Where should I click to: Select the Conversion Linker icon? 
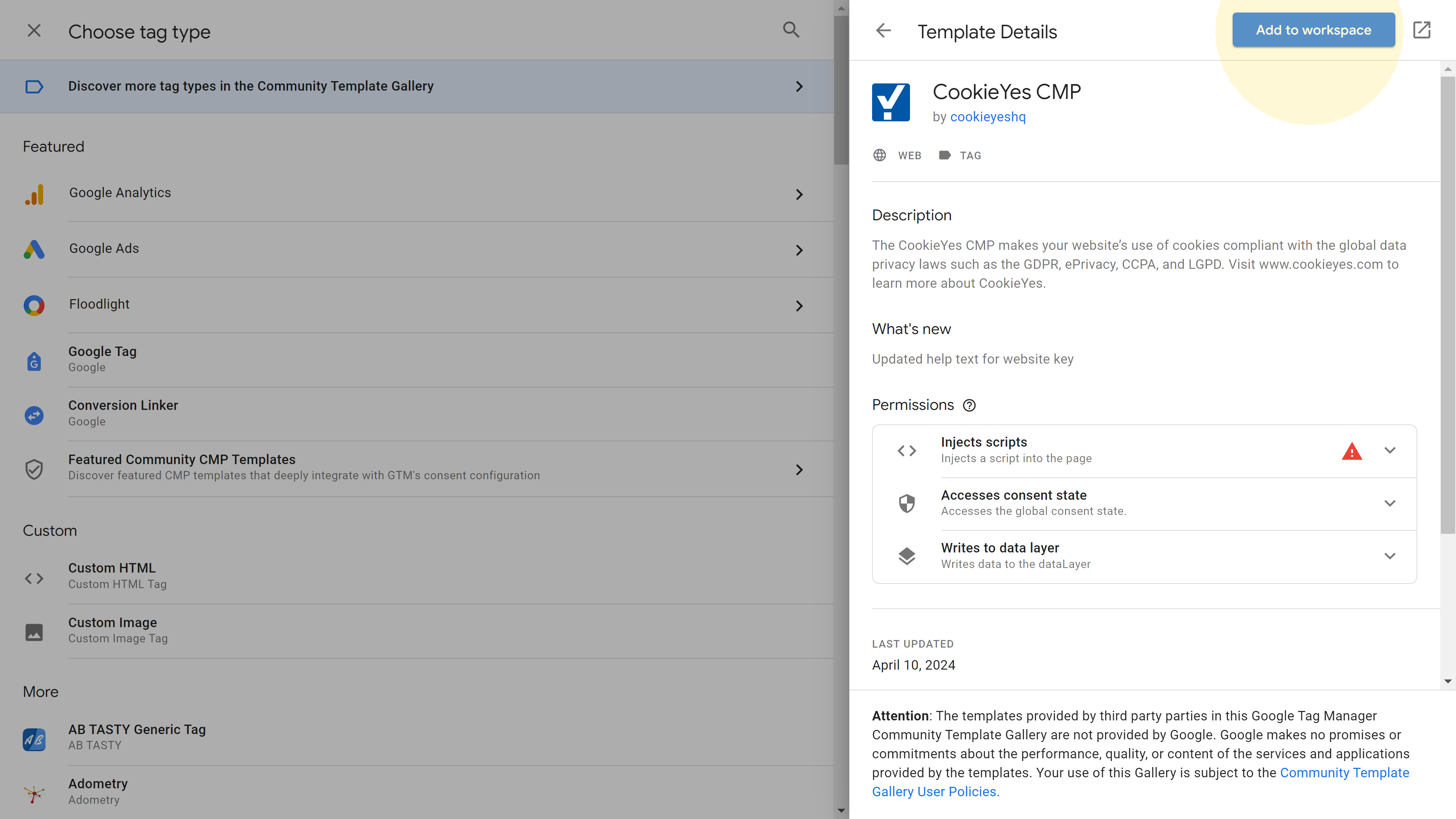click(34, 416)
